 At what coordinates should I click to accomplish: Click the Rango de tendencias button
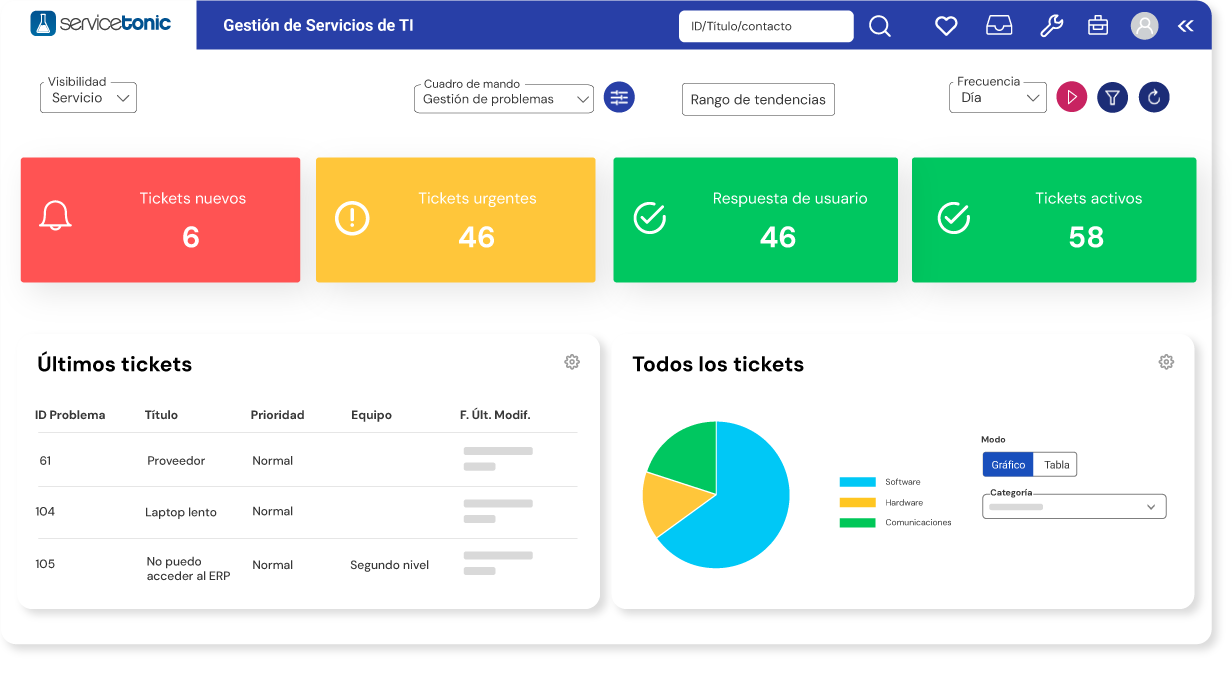(758, 99)
